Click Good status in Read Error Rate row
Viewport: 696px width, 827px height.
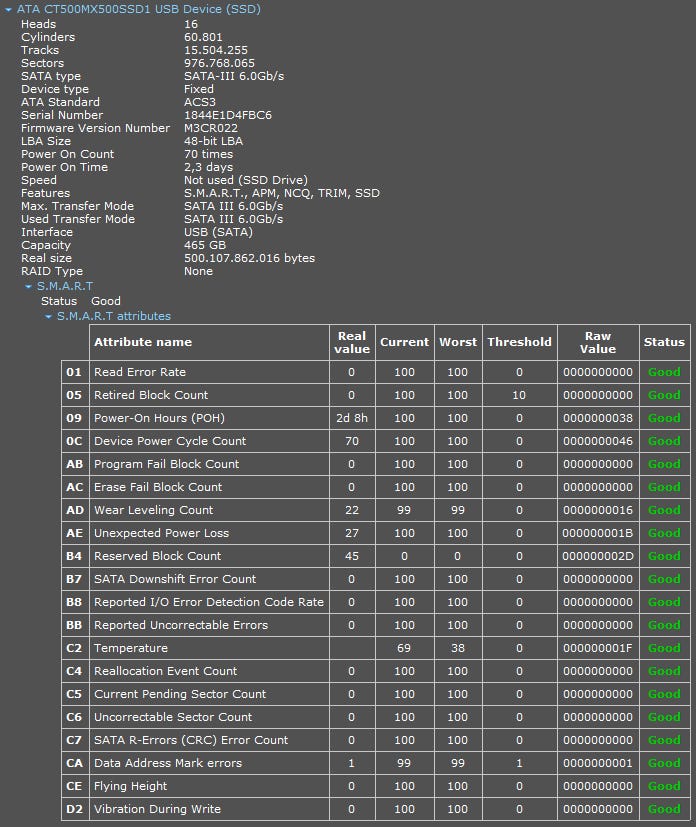(x=664, y=372)
